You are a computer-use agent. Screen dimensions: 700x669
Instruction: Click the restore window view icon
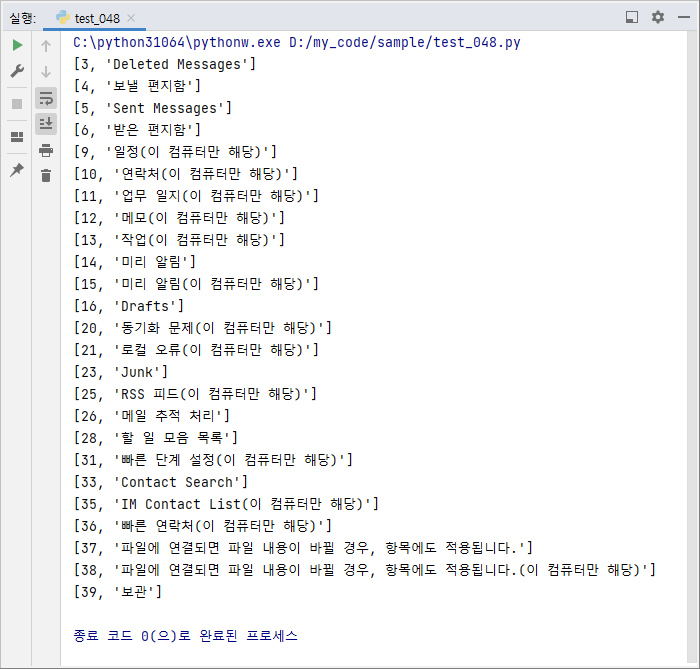pyautogui.click(x=632, y=17)
